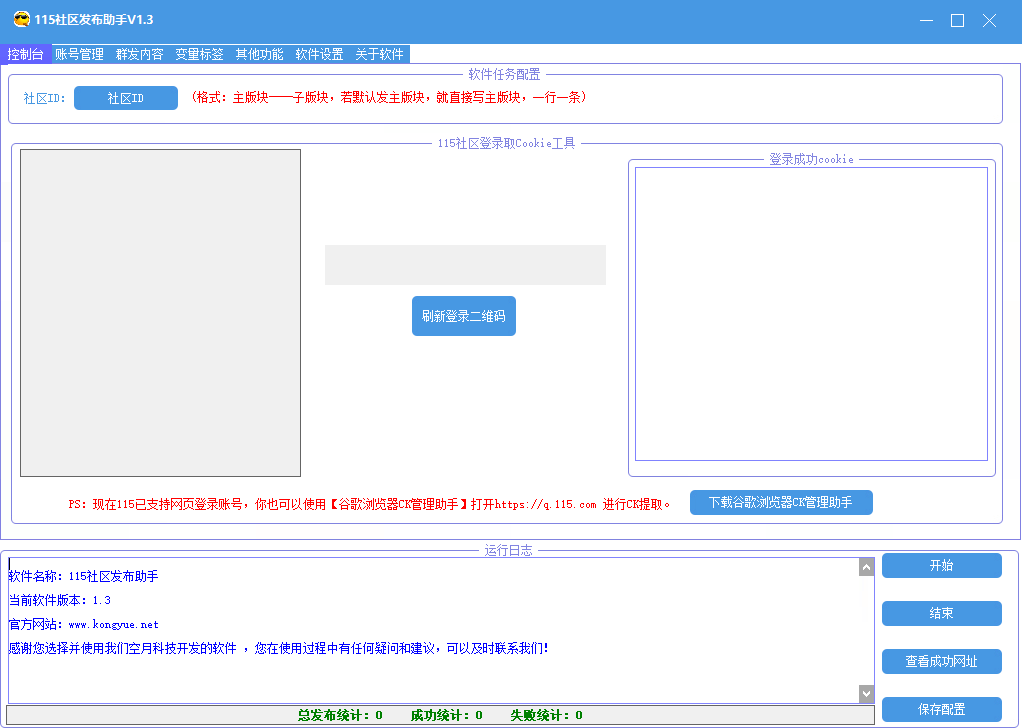The image size is (1022, 728).
Task: Click the app logo icon in title bar
Action: click(x=22, y=20)
